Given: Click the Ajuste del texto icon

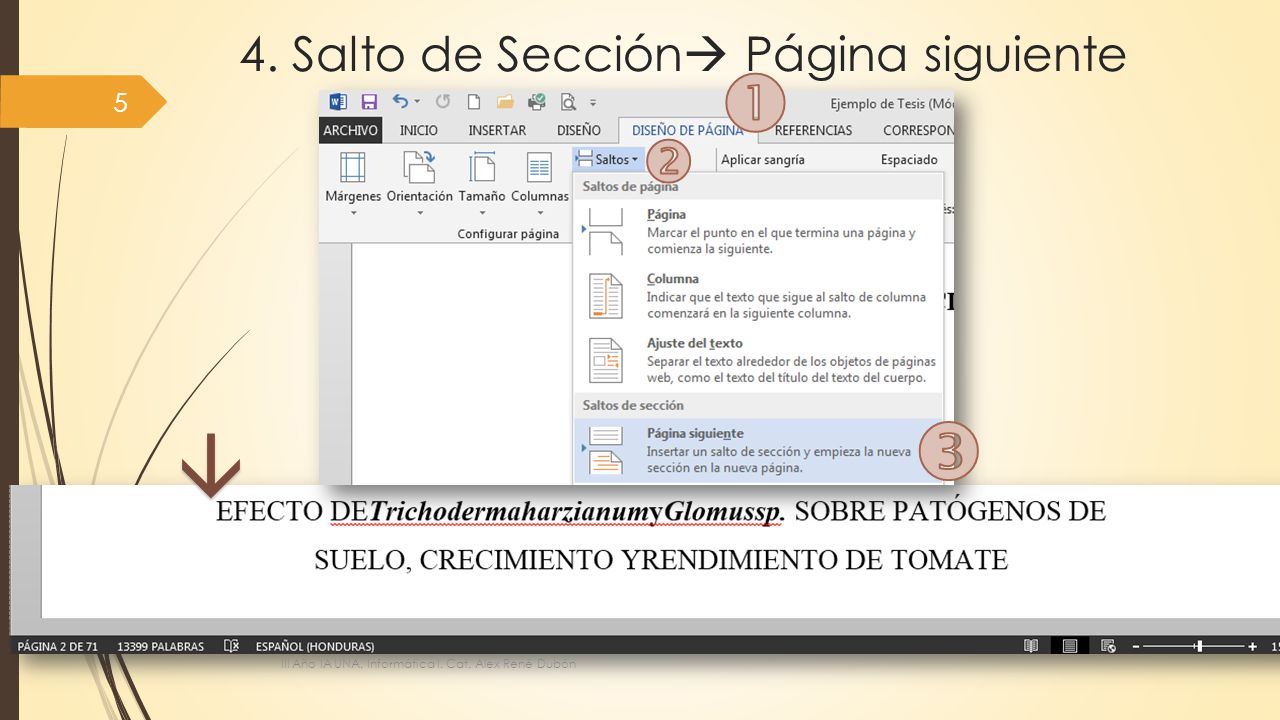Looking at the screenshot, I should click(606, 360).
